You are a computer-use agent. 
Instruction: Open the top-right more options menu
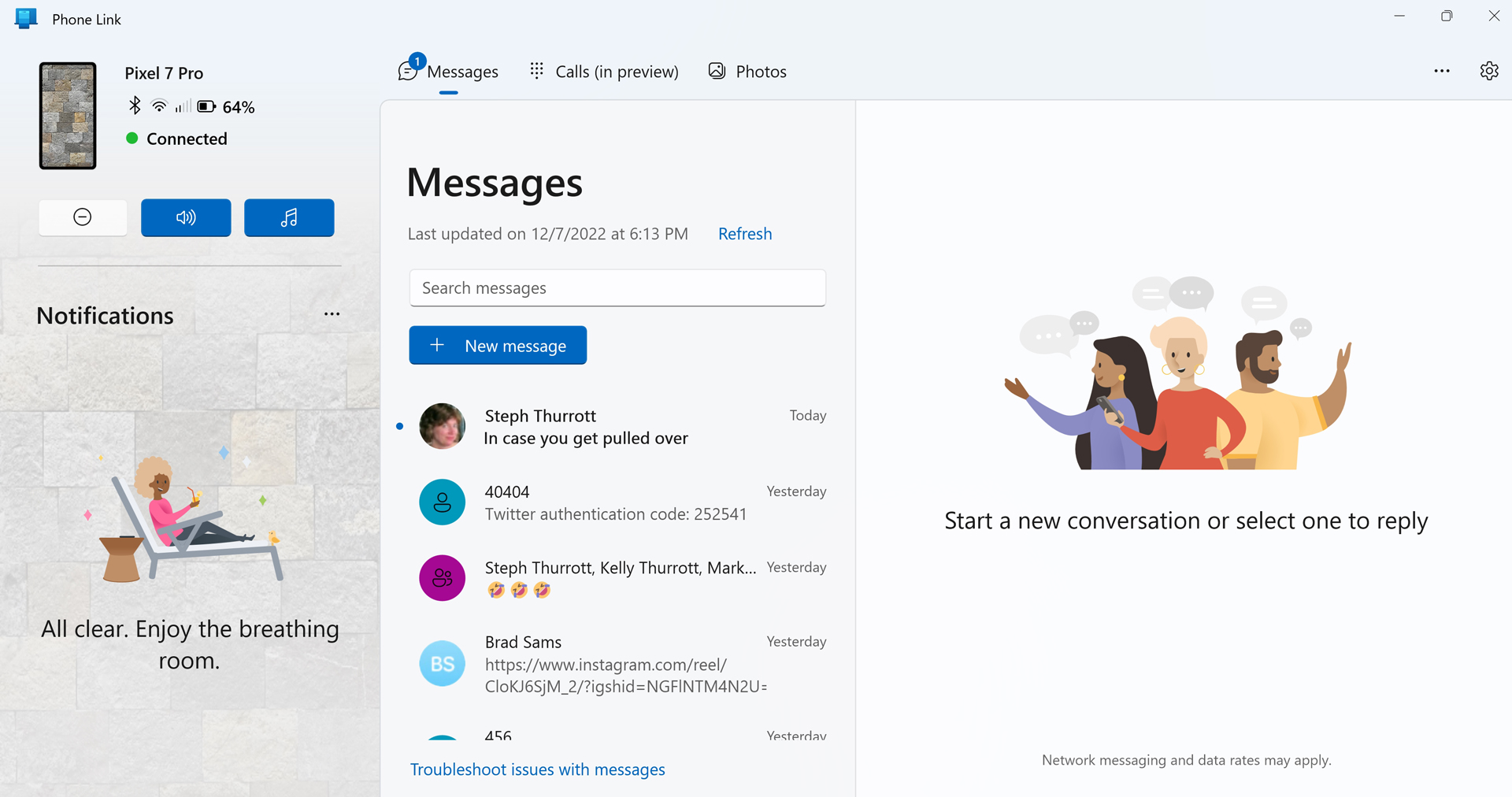(1442, 71)
